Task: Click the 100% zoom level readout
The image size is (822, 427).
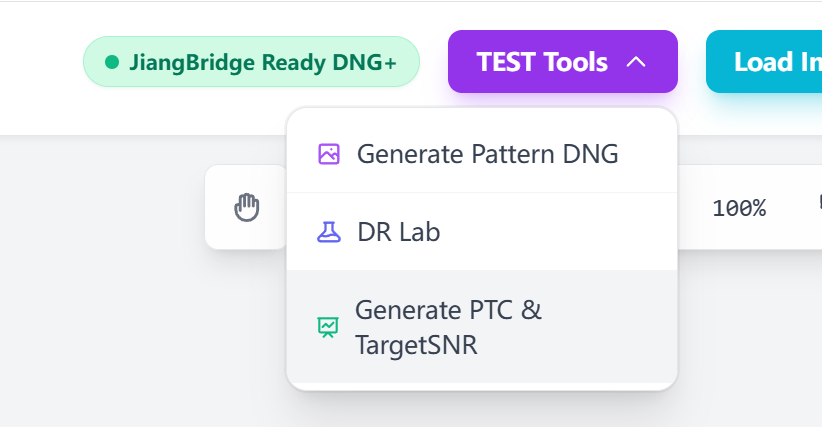Action: coord(739,208)
